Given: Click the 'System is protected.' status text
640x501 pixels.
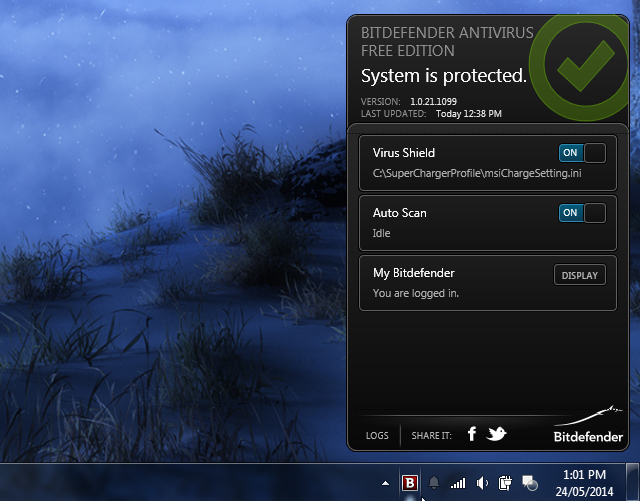Looking at the screenshot, I should point(444,76).
